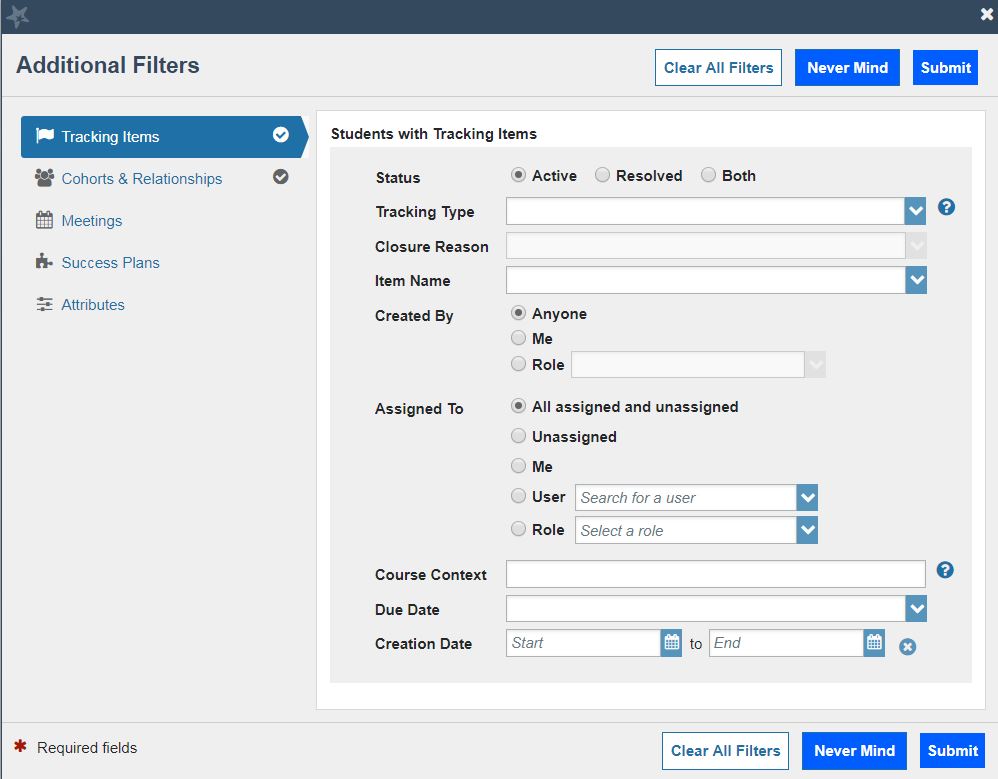This screenshot has width=998, height=779.
Task: Choose Created By Role option
Action: point(518,363)
